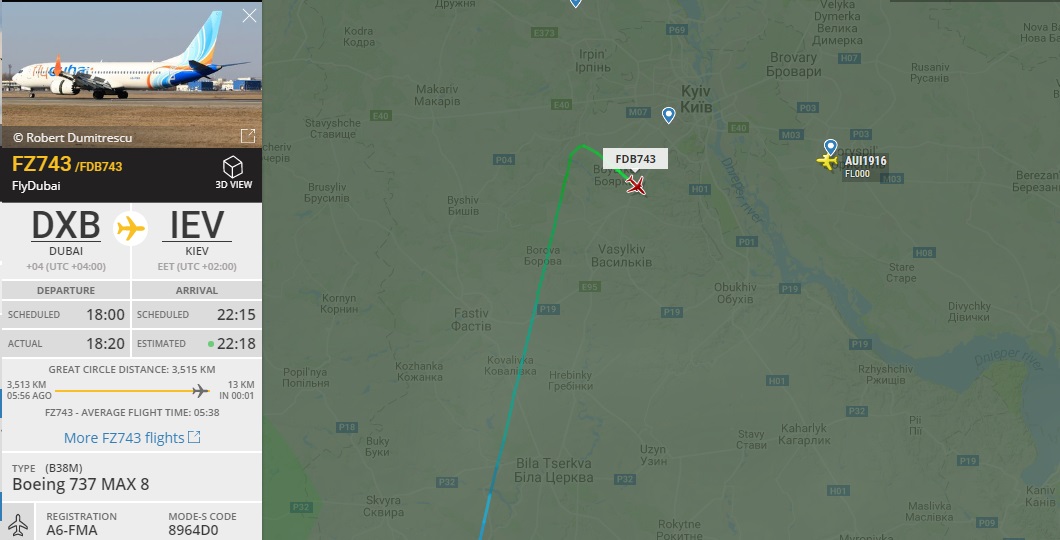
Task: Click the airplane icon beside Registration
Action: coord(18,524)
